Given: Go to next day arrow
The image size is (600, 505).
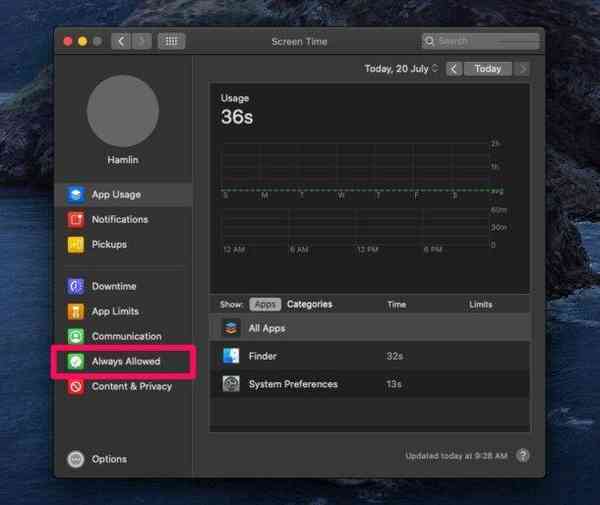Looking at the screenshot, I should click(x=522, y=69).
